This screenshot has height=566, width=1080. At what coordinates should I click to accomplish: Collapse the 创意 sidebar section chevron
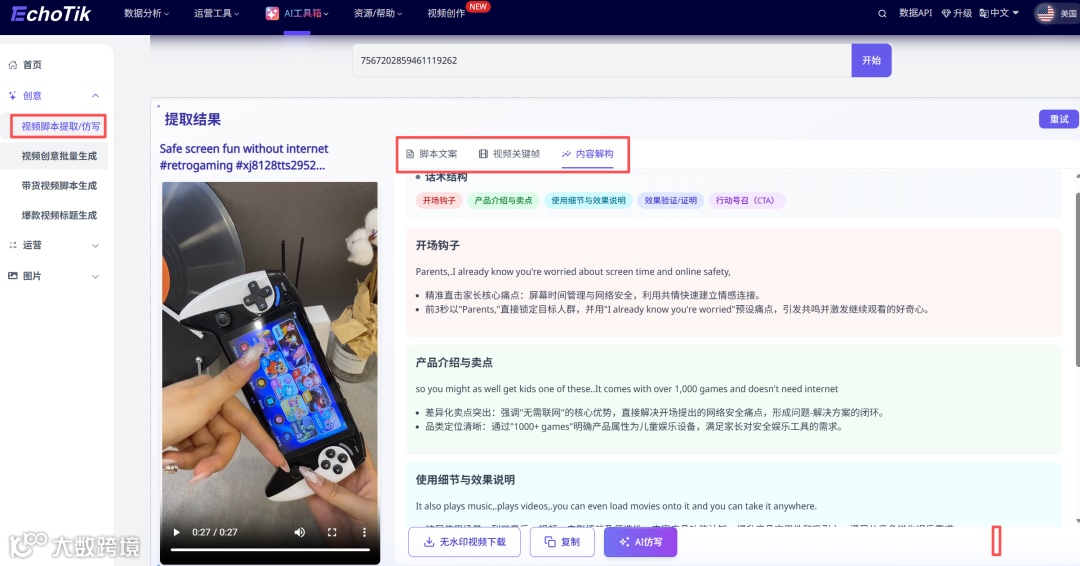96,96
